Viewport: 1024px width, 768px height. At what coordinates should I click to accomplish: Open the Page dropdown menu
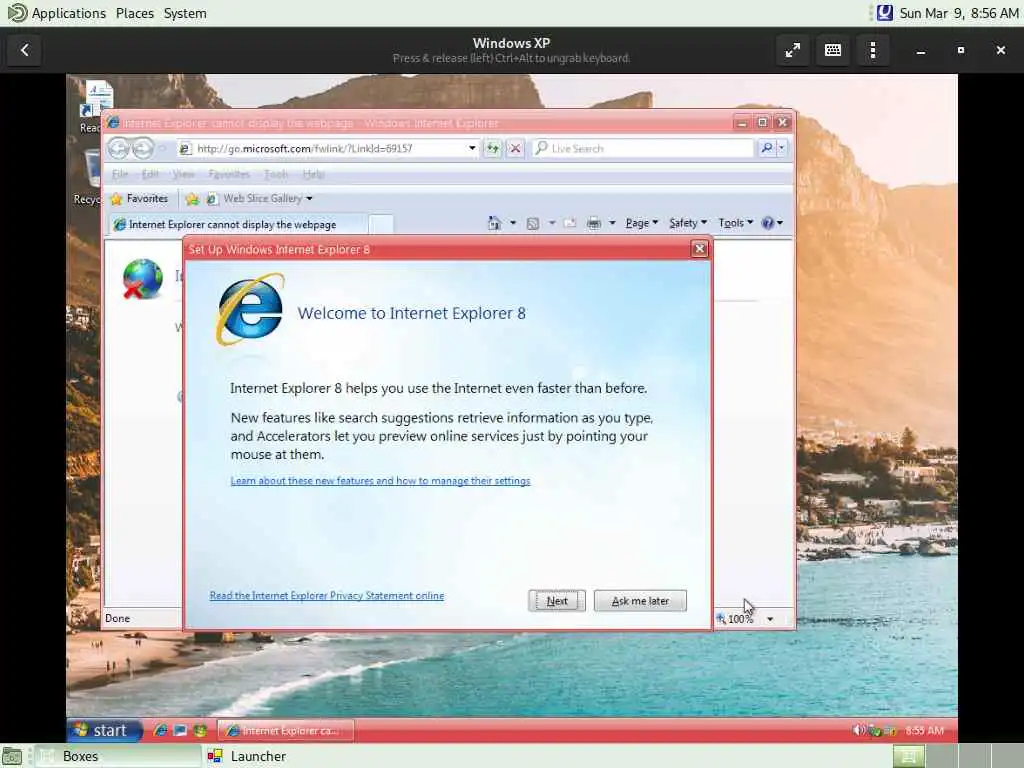[641, 223]
